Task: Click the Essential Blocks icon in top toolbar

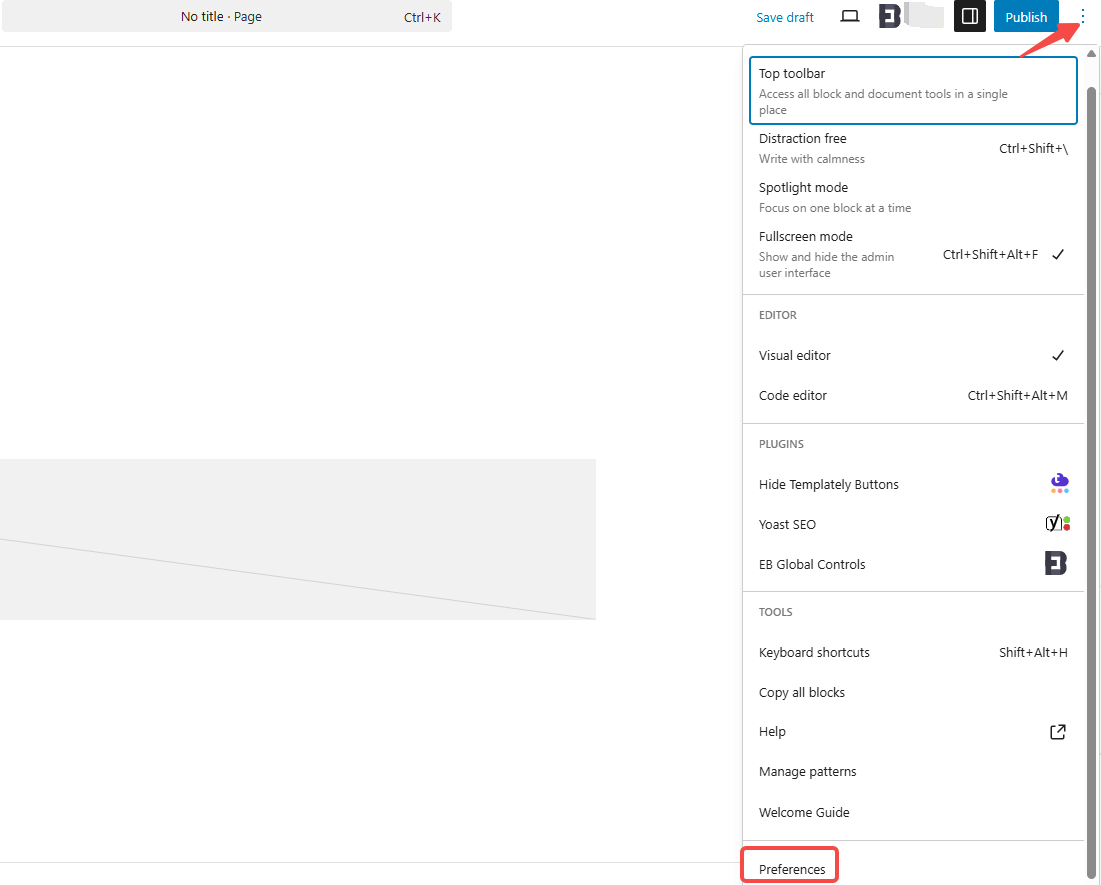Action: 888,15
